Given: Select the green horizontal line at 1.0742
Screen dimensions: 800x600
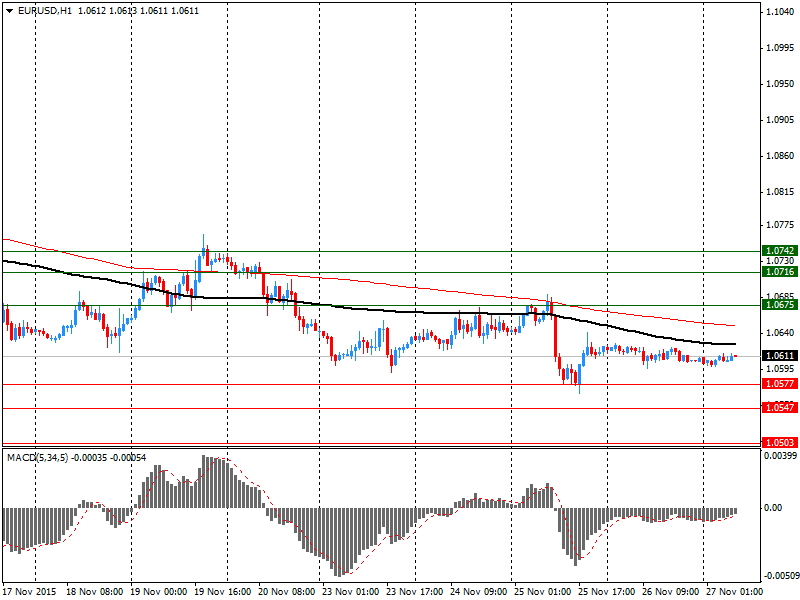Looking at the screenshot, I should (382, 251).
